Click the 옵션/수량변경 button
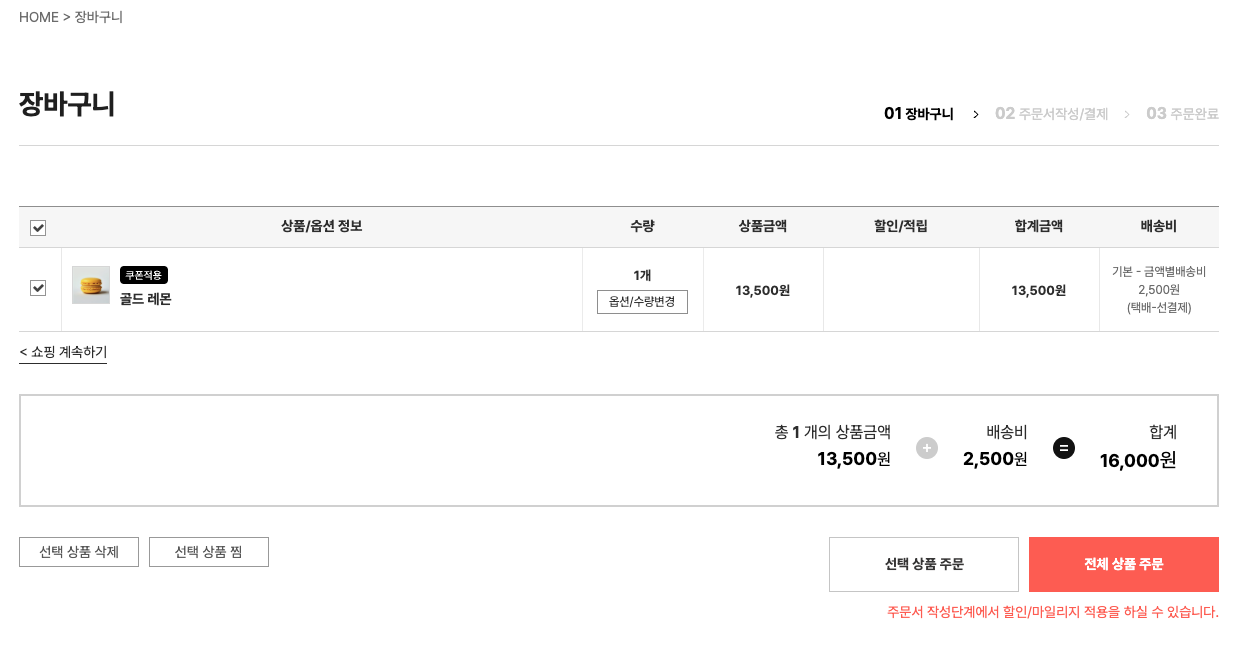1239x654 pixels. [642, 301]
